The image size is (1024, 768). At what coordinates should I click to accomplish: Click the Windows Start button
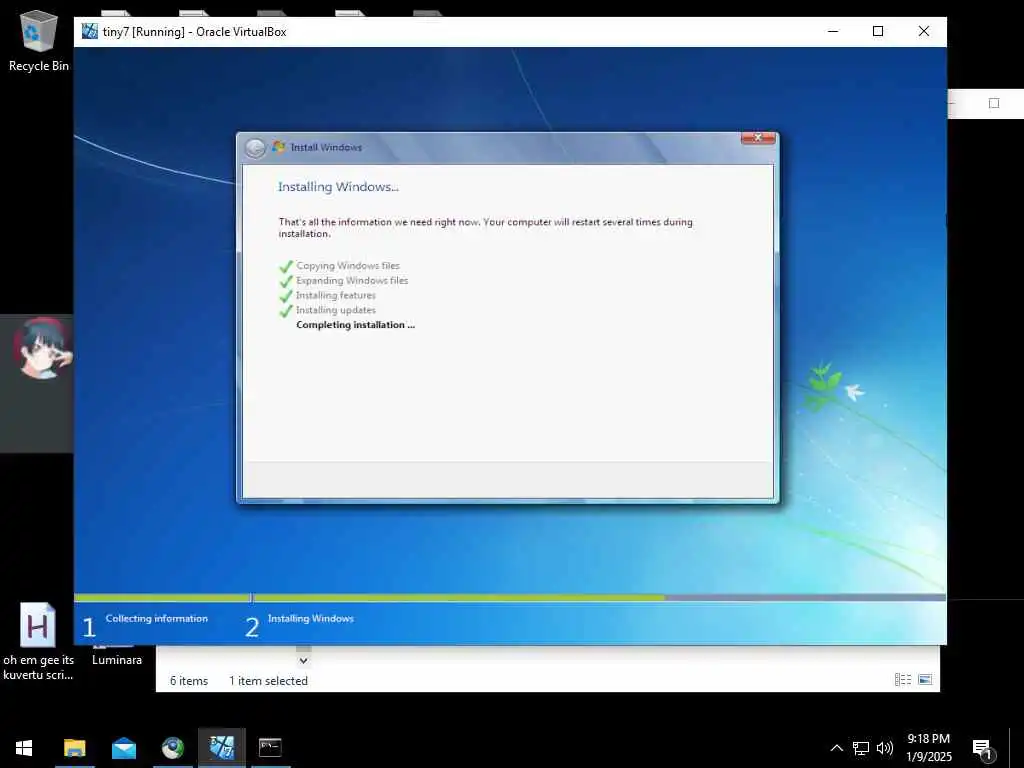pos(24,747)
